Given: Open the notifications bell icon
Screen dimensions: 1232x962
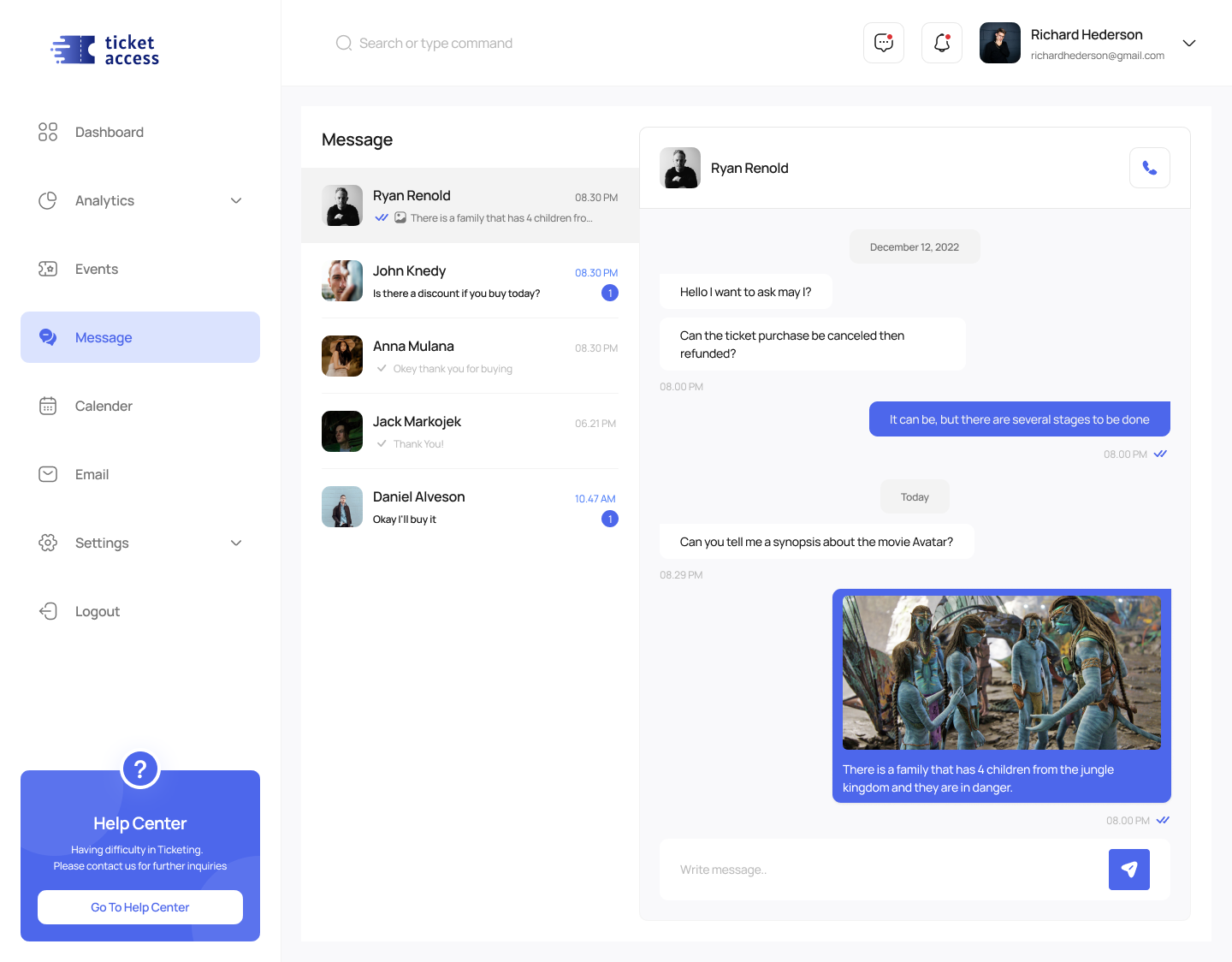Looking at the screenshot, I should tap(942, 43).
